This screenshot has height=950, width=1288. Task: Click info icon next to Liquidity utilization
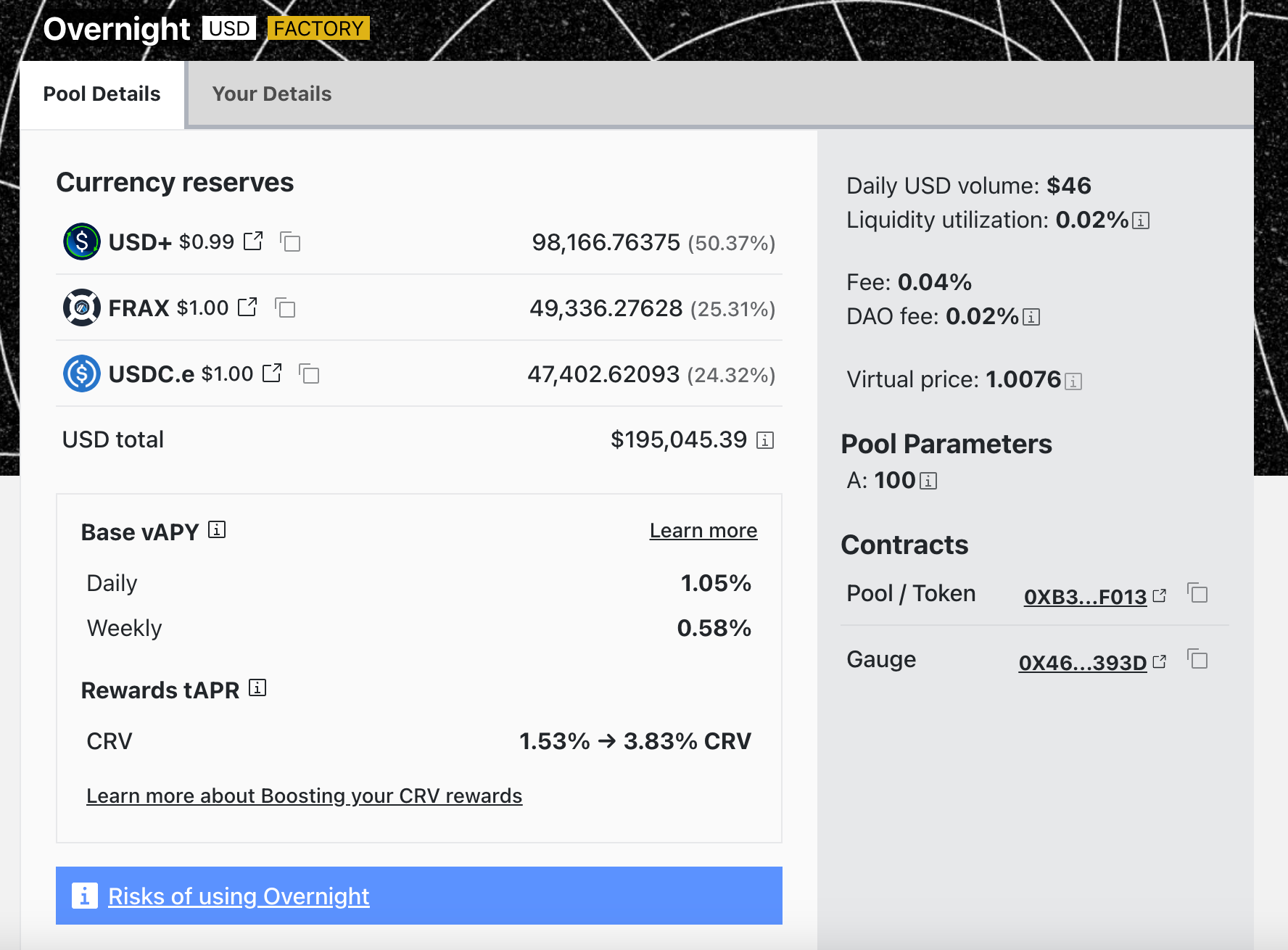[x=1141, y=220]
